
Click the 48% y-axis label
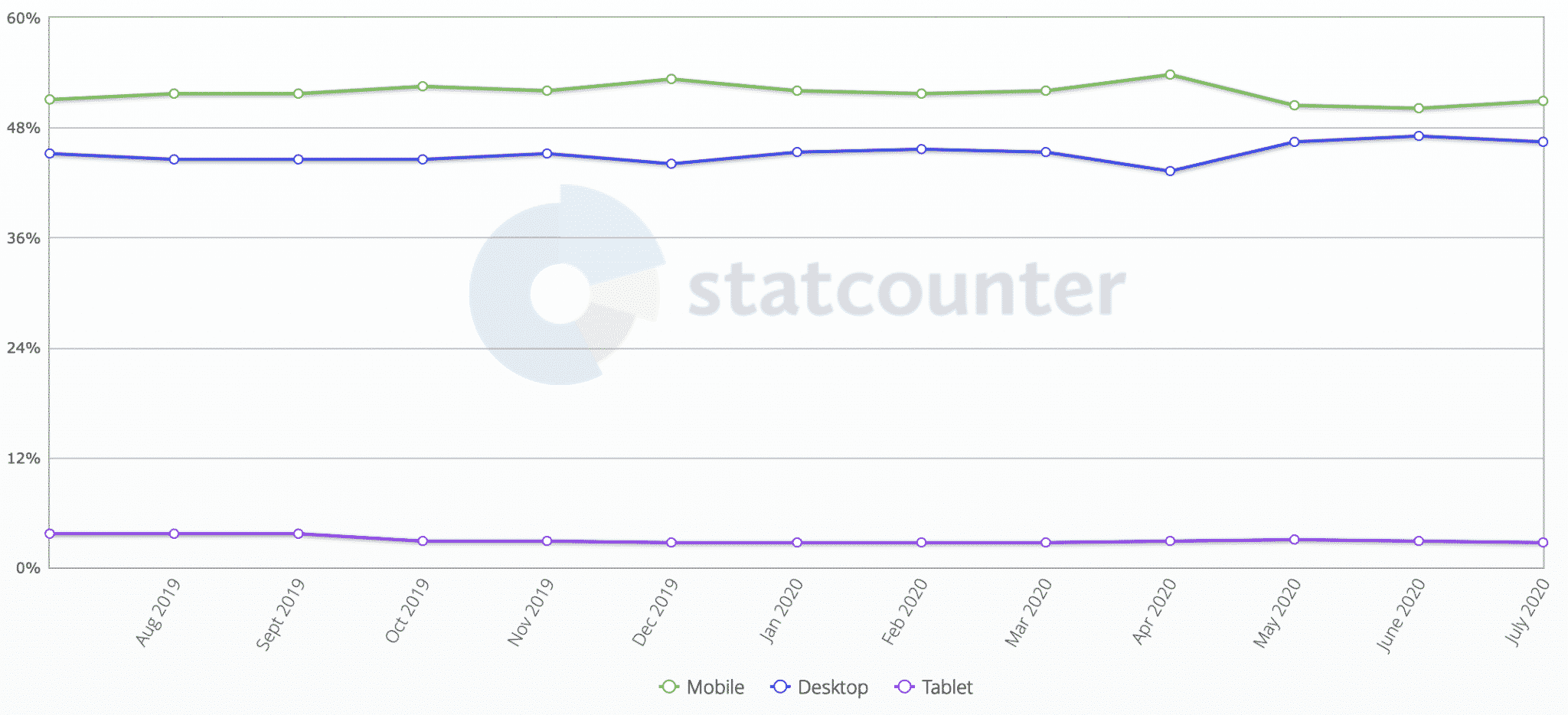tap(23, 128)
